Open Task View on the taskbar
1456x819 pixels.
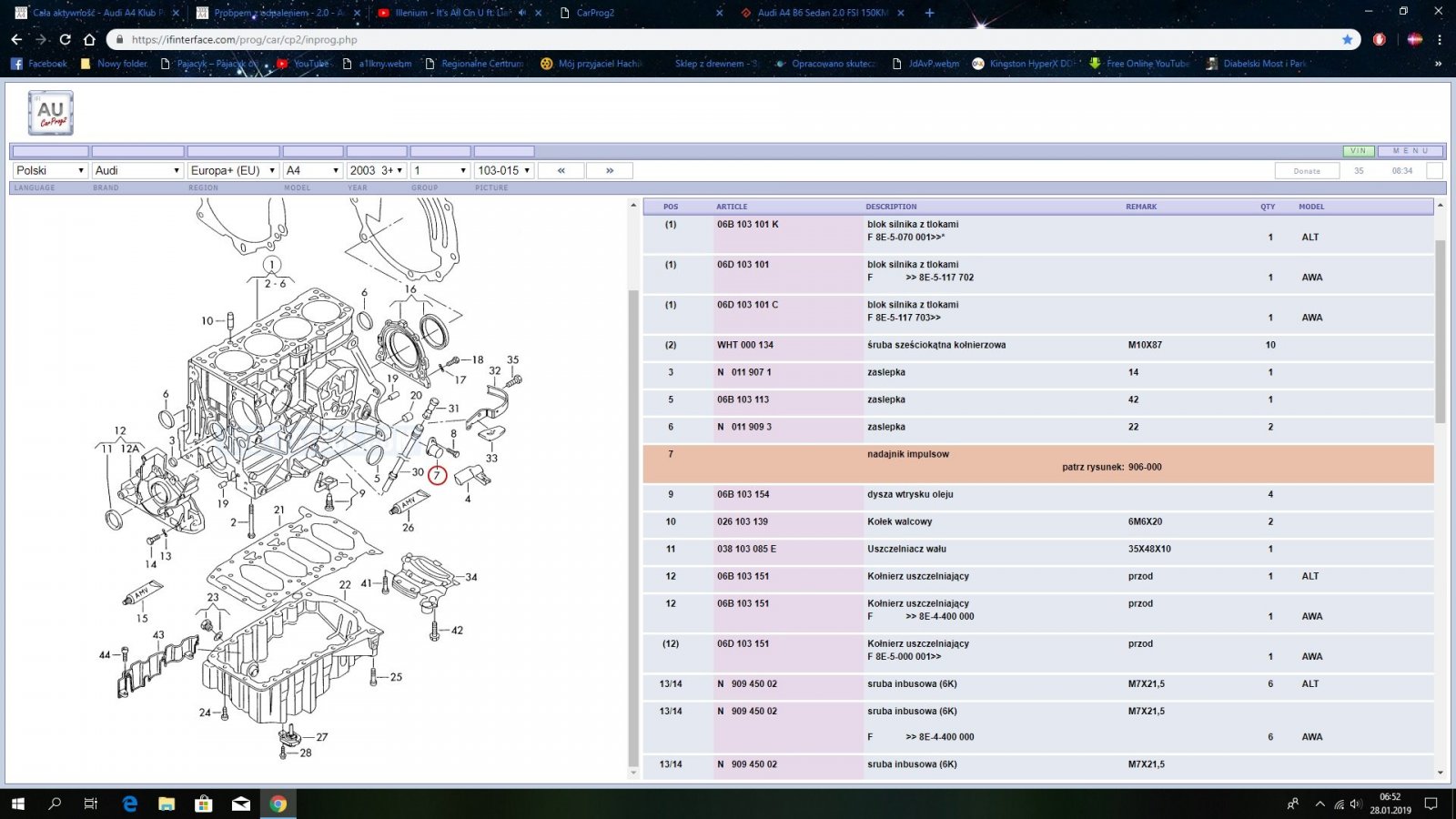(91, 804)
